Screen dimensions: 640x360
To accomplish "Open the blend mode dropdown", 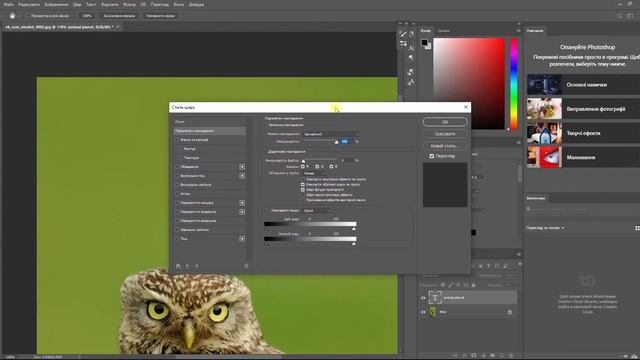I will tap(331, 134).
